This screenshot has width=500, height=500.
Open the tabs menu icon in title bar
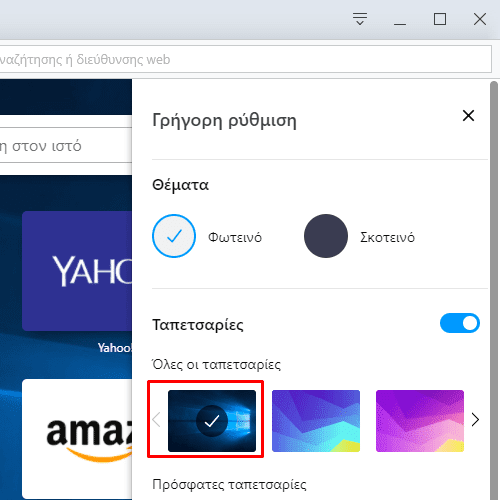tap(360, 19)
